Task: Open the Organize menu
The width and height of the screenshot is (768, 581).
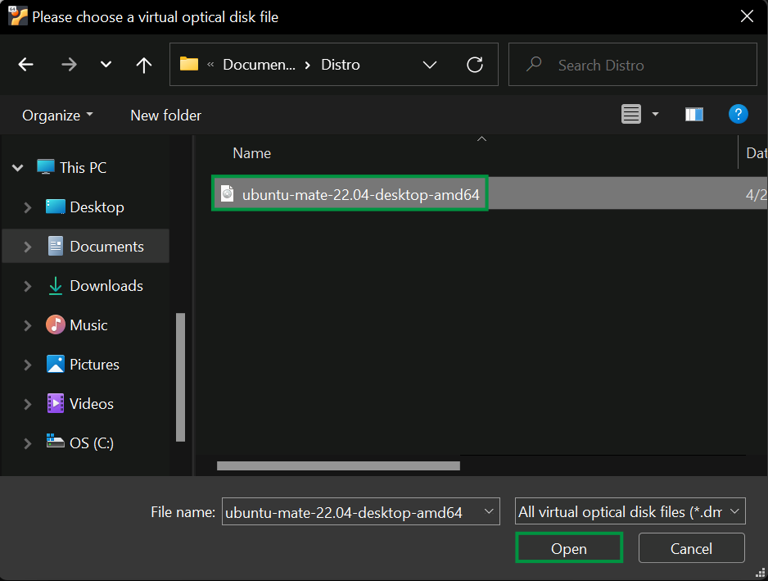Action: [57, 116]
